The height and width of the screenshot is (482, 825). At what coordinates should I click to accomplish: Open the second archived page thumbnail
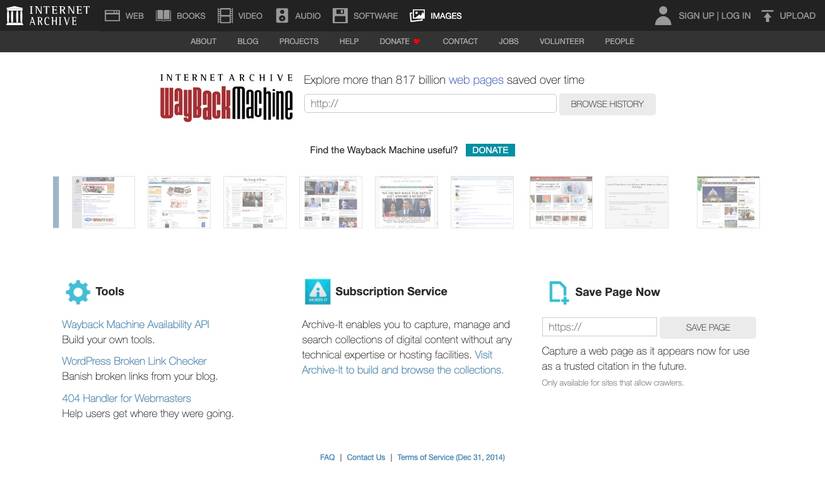(x=179, y=202)
